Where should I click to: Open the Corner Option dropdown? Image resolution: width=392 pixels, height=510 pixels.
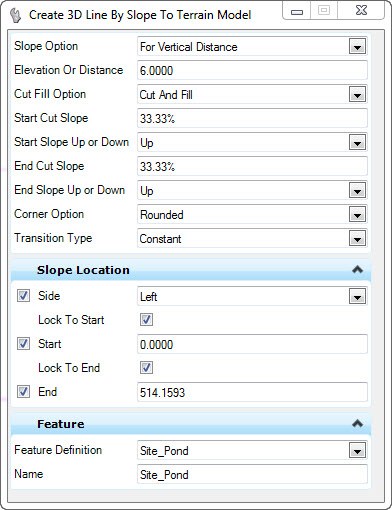pyautogui.click(x=357, y=215)
